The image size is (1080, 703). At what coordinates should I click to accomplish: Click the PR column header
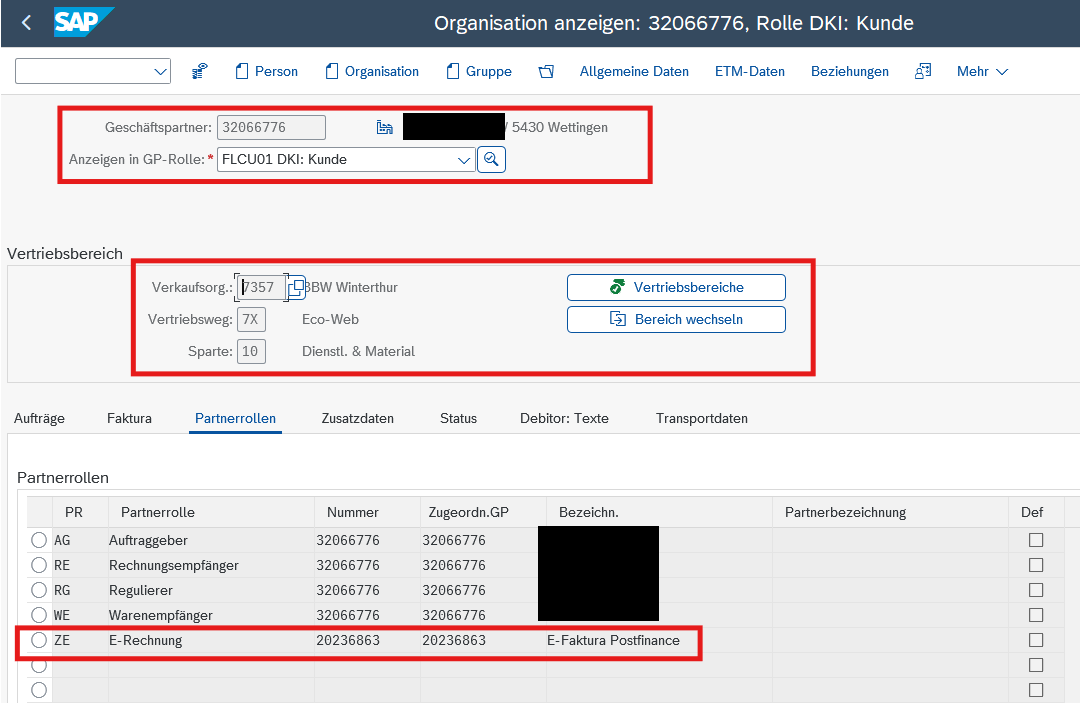80,512
